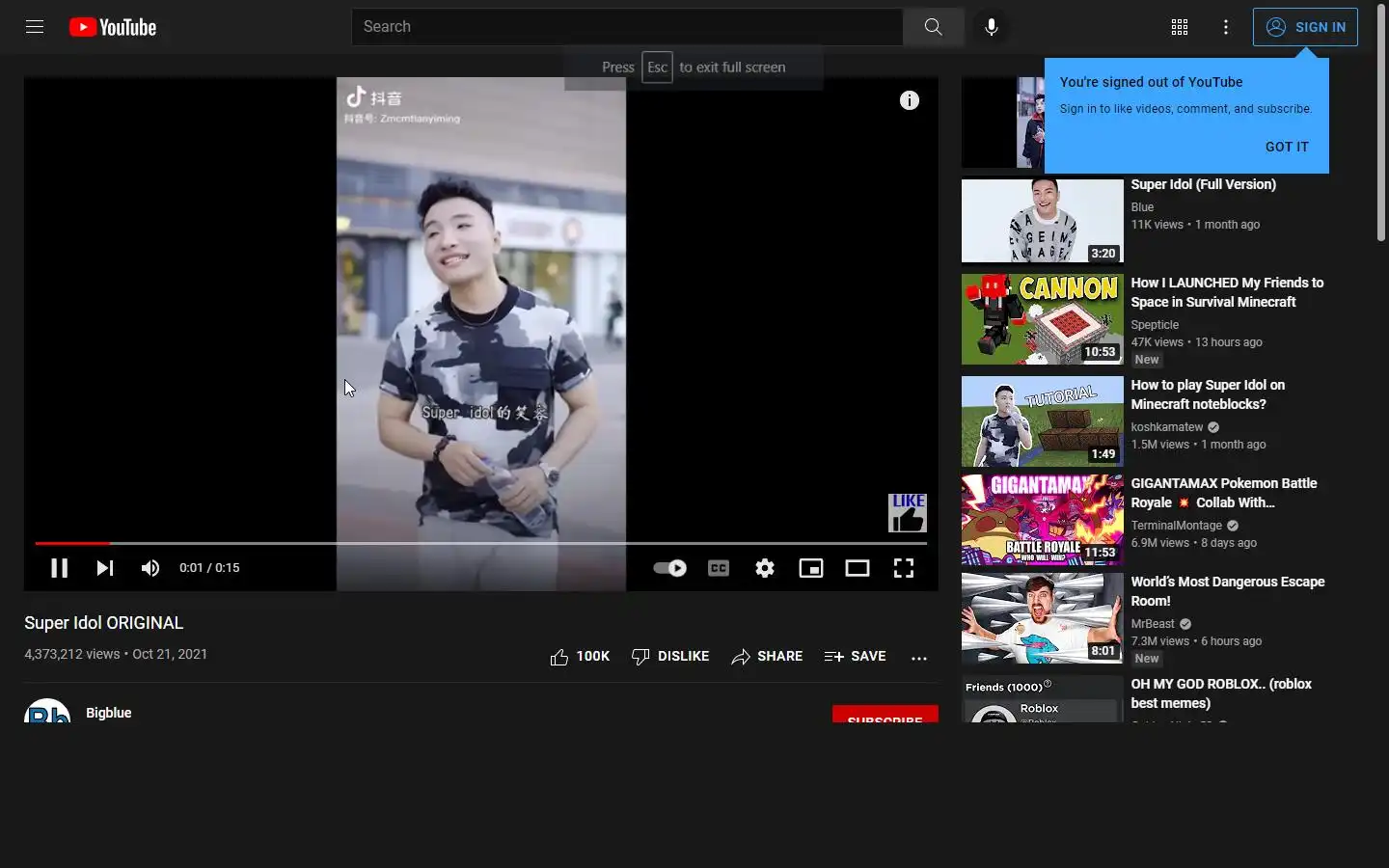This screenshot has height=868, width=1389.
Task: Skip to the next video
Action: coord(105,568)
